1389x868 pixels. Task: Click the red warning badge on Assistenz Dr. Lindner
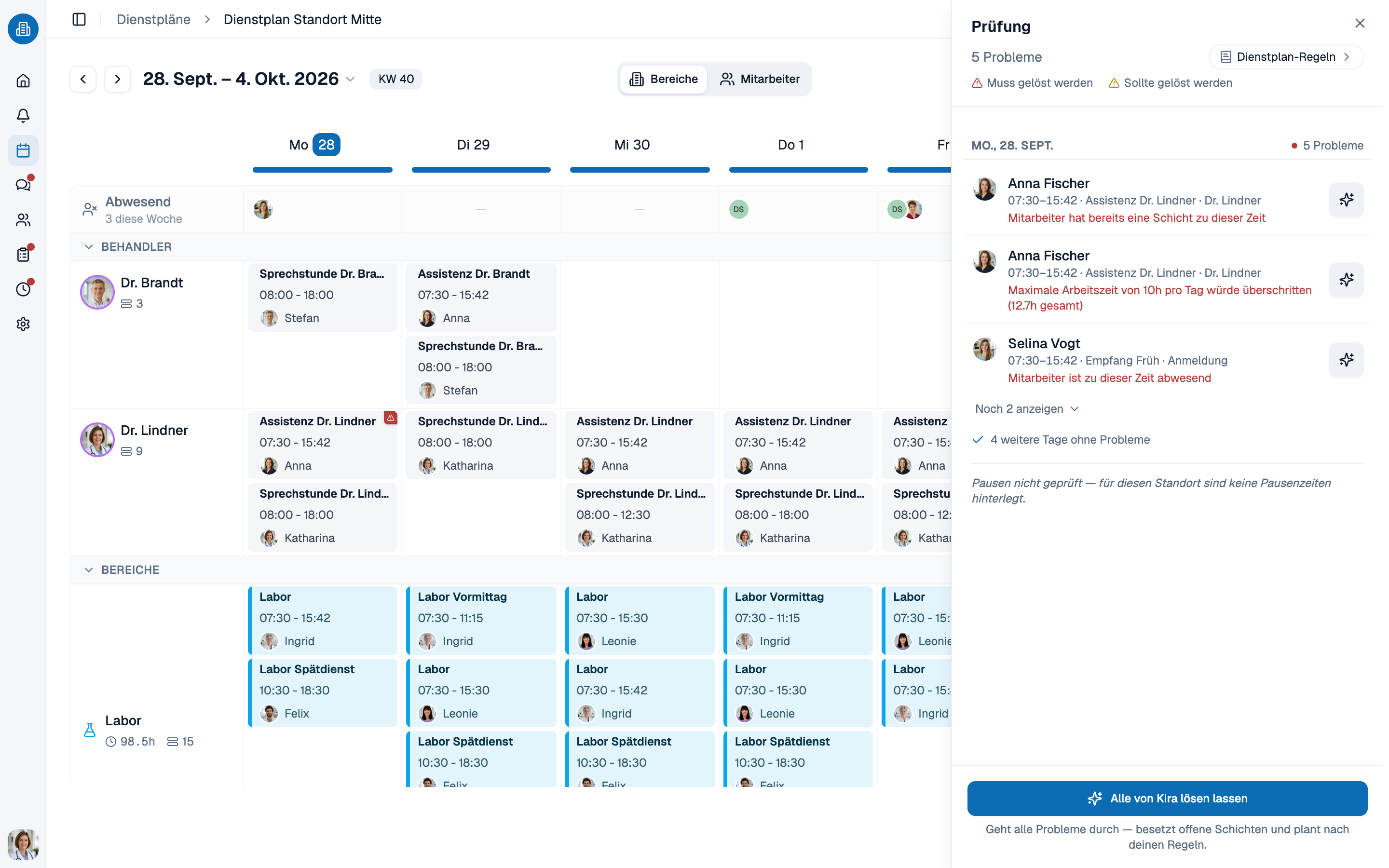point(390,418)
